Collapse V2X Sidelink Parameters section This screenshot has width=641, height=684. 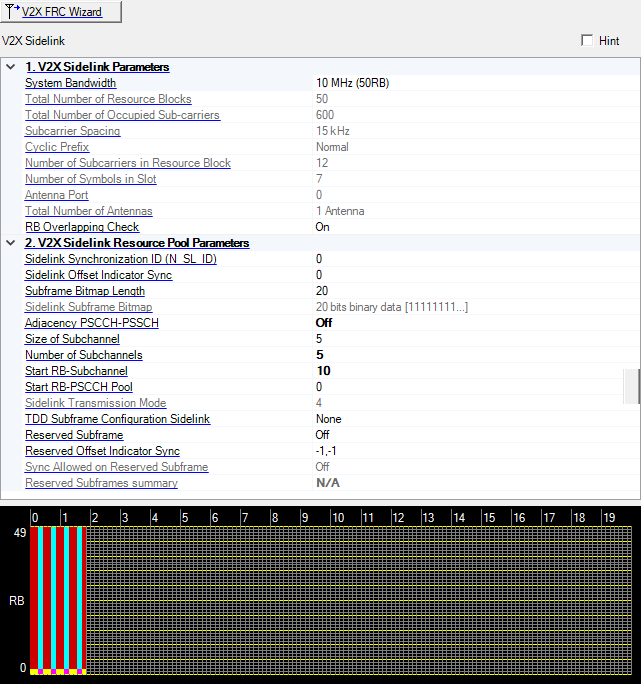[x=11, y=67]
